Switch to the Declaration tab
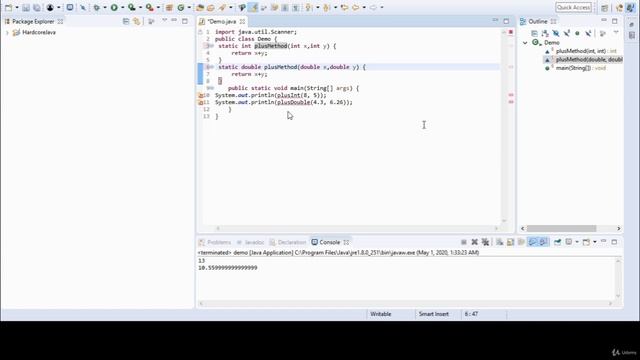The height and width of the screenshot is (360, 640). [x=288, y=242]
